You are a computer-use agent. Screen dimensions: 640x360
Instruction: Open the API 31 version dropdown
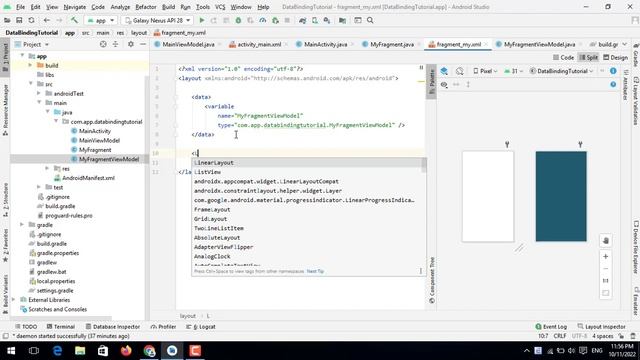[x=513, y=71]
